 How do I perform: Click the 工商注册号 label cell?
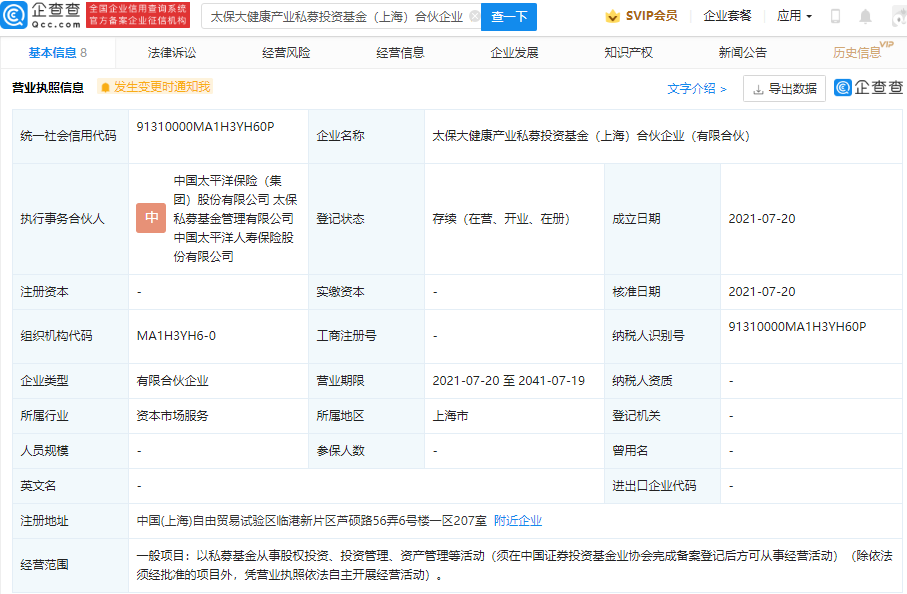367,337
